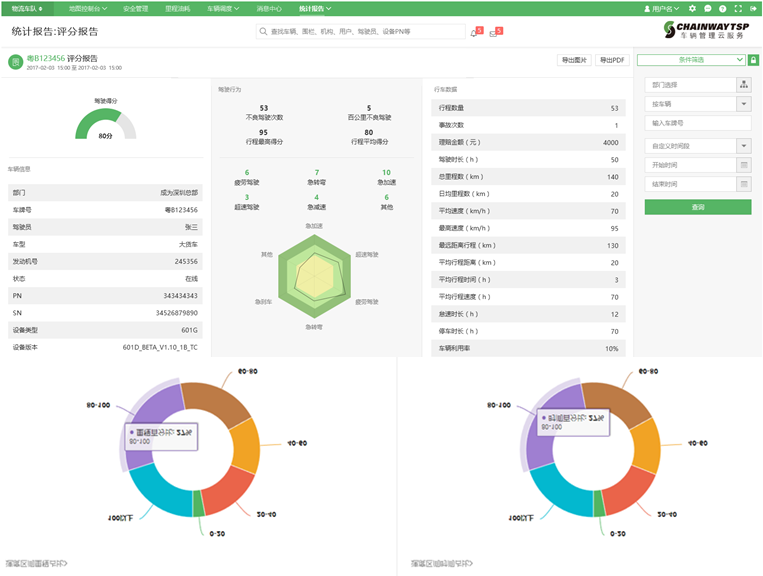
Task: Expand the 条件筛选 dropdown
Action: coord(691,60)
